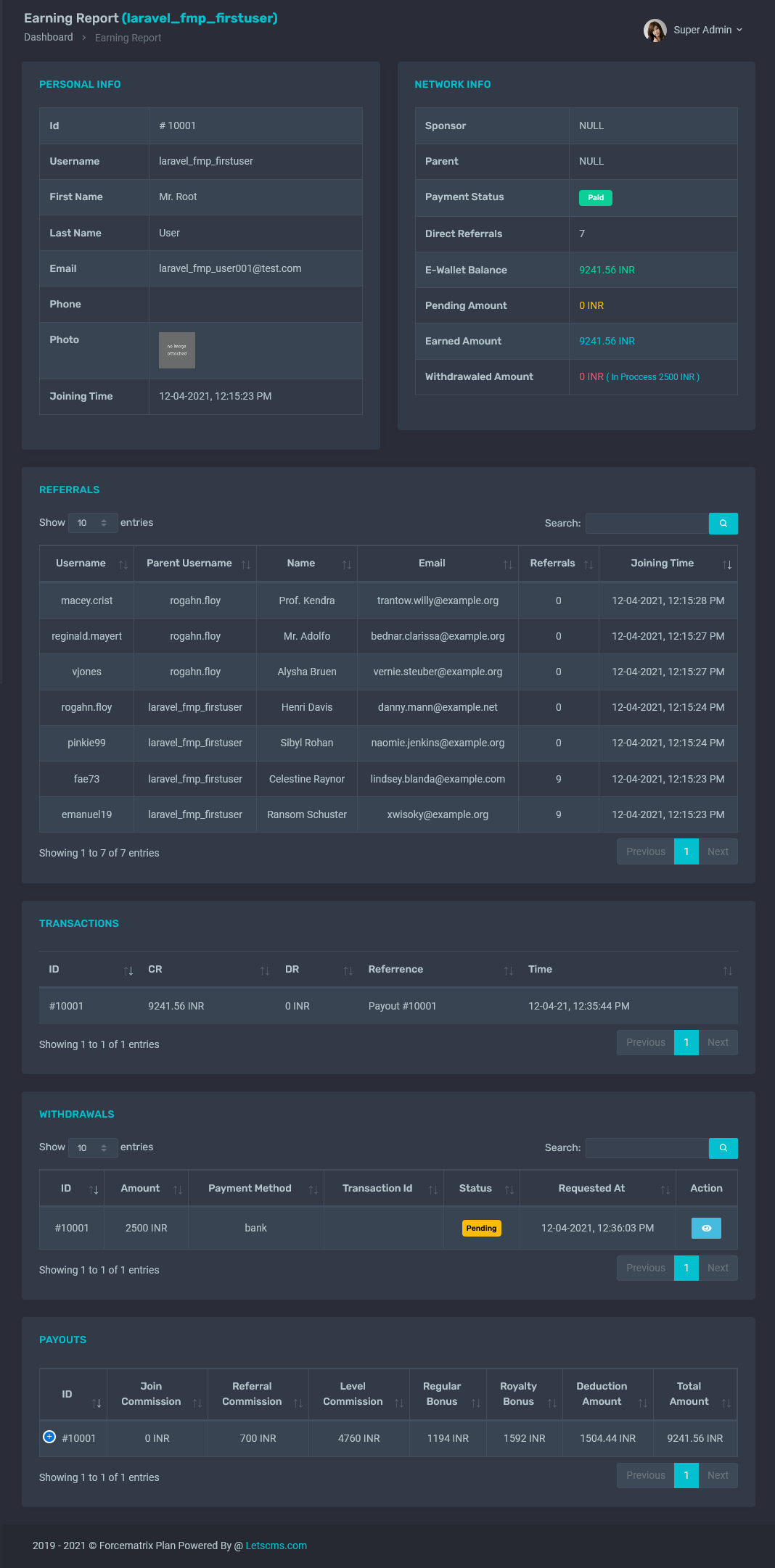Click Super Admin profile avatar
Image resolution: width=775 pixels, height=1568 pixels.
click(x=655, y=30)
